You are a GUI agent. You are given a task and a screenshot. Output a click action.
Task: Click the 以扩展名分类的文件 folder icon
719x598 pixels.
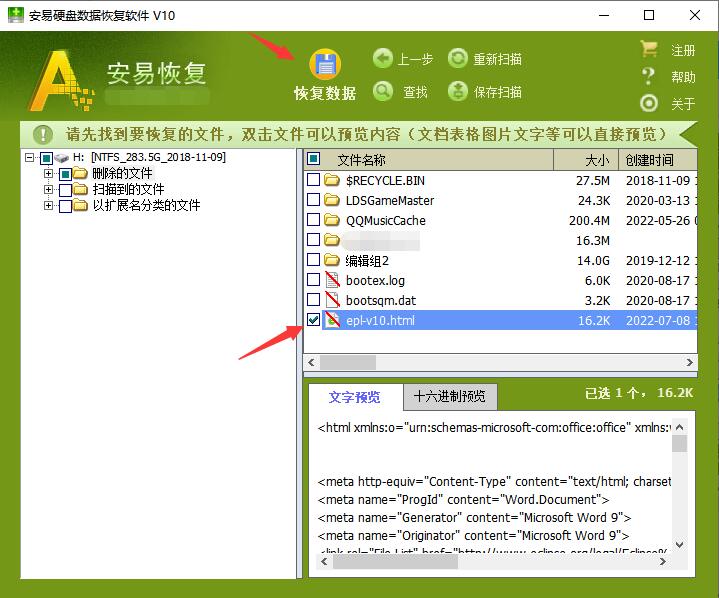pyautogui.click(x=80, y=205)
